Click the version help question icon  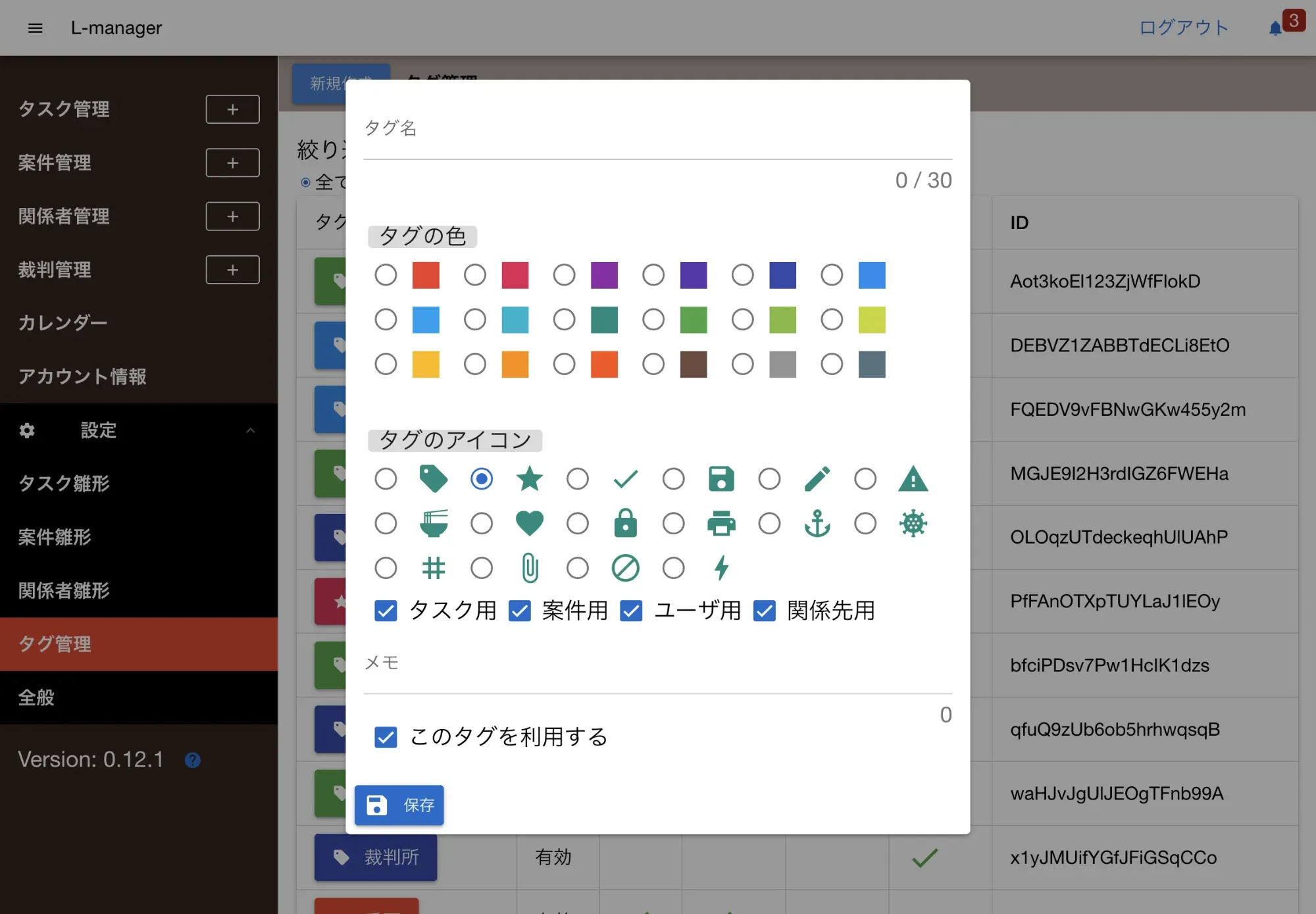tap(193, 760)
